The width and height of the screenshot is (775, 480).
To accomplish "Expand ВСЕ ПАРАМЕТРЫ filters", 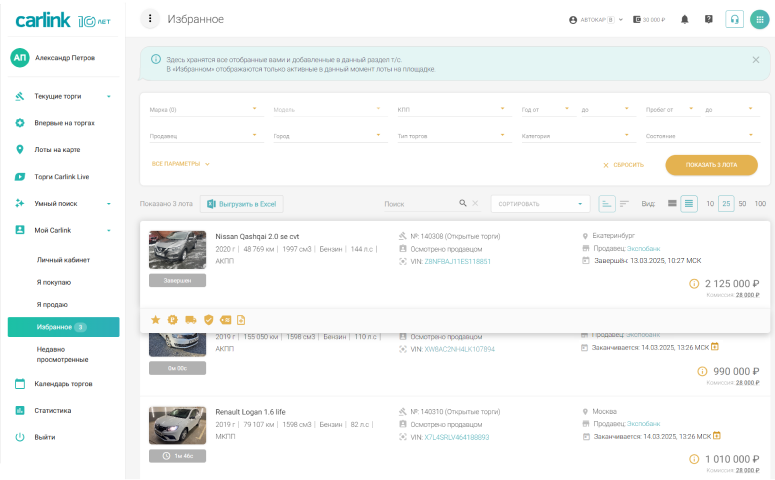I will [x=180, y=164].
